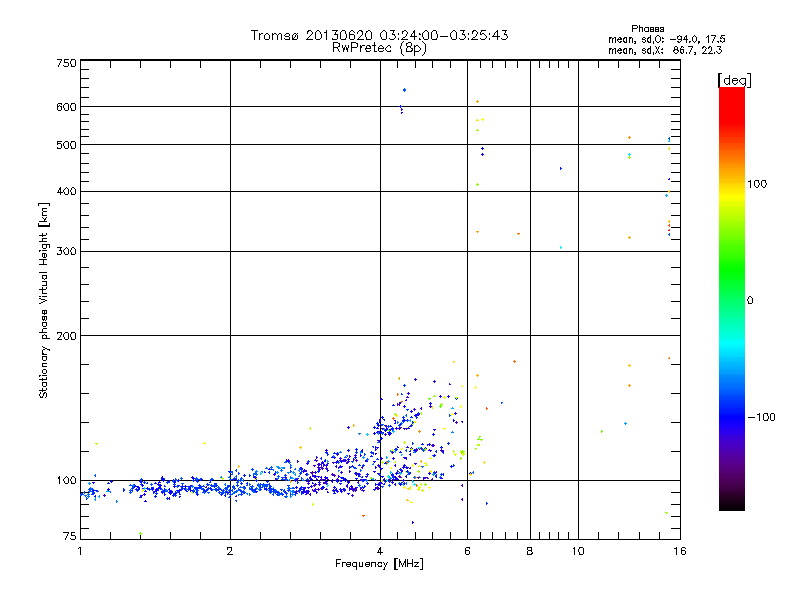Click the 'Phases' header text

[647, 29]
